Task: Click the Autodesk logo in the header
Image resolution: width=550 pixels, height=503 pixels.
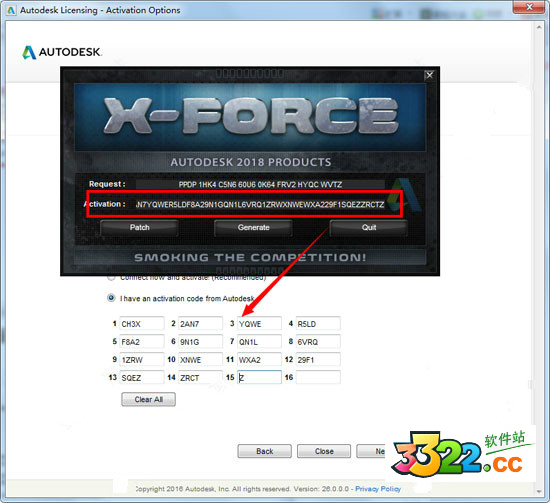Action: (x=62, y=52)
